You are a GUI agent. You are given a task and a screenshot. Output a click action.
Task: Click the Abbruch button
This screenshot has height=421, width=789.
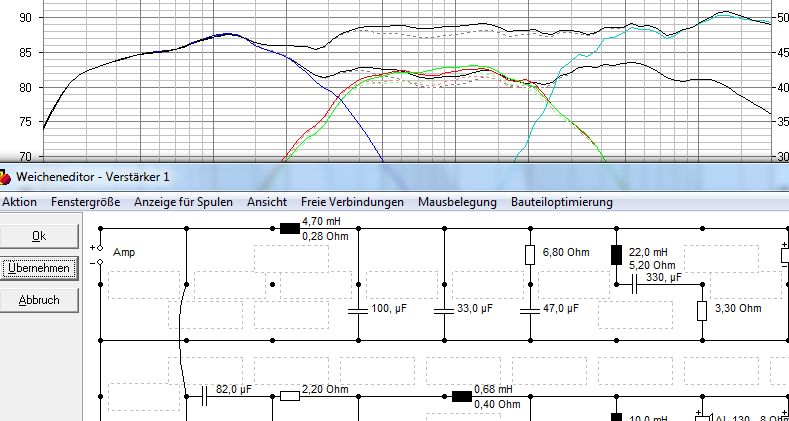point(39,300)
